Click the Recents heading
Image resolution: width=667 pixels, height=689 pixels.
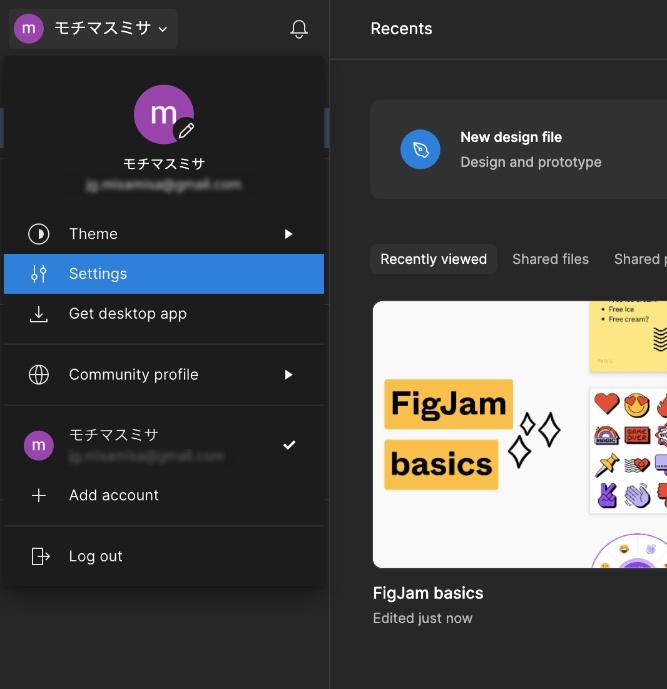tap(401, 29)
